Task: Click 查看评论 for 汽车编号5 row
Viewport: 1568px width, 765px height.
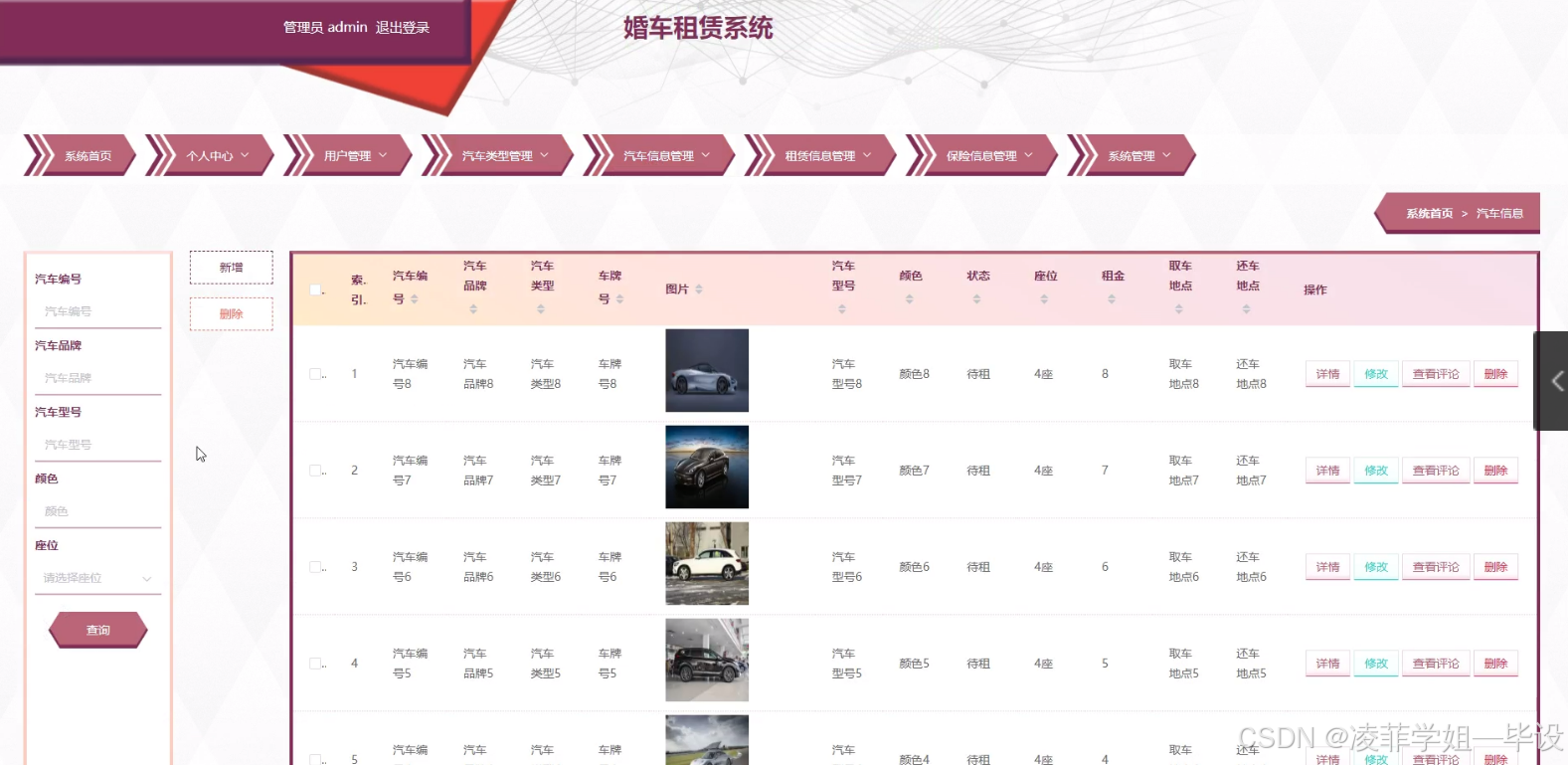Action: pos(1436,664)
